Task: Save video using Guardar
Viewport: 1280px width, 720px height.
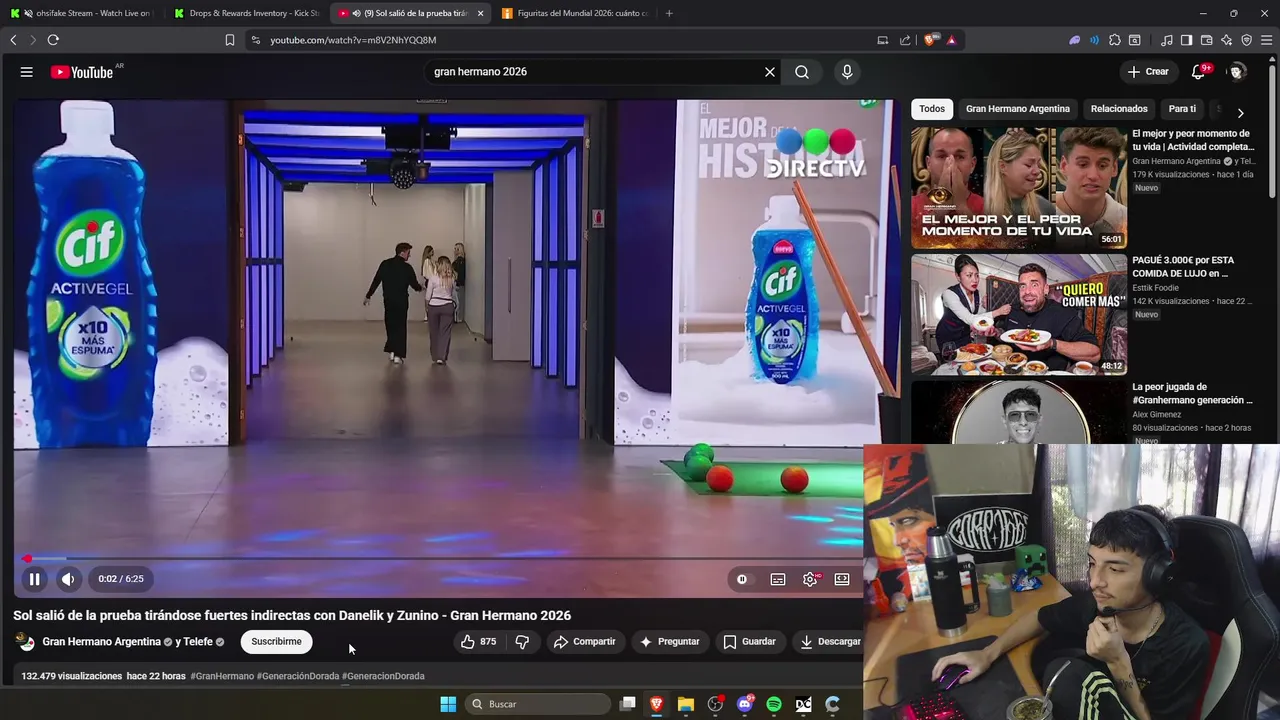Action: pos(749,642)
